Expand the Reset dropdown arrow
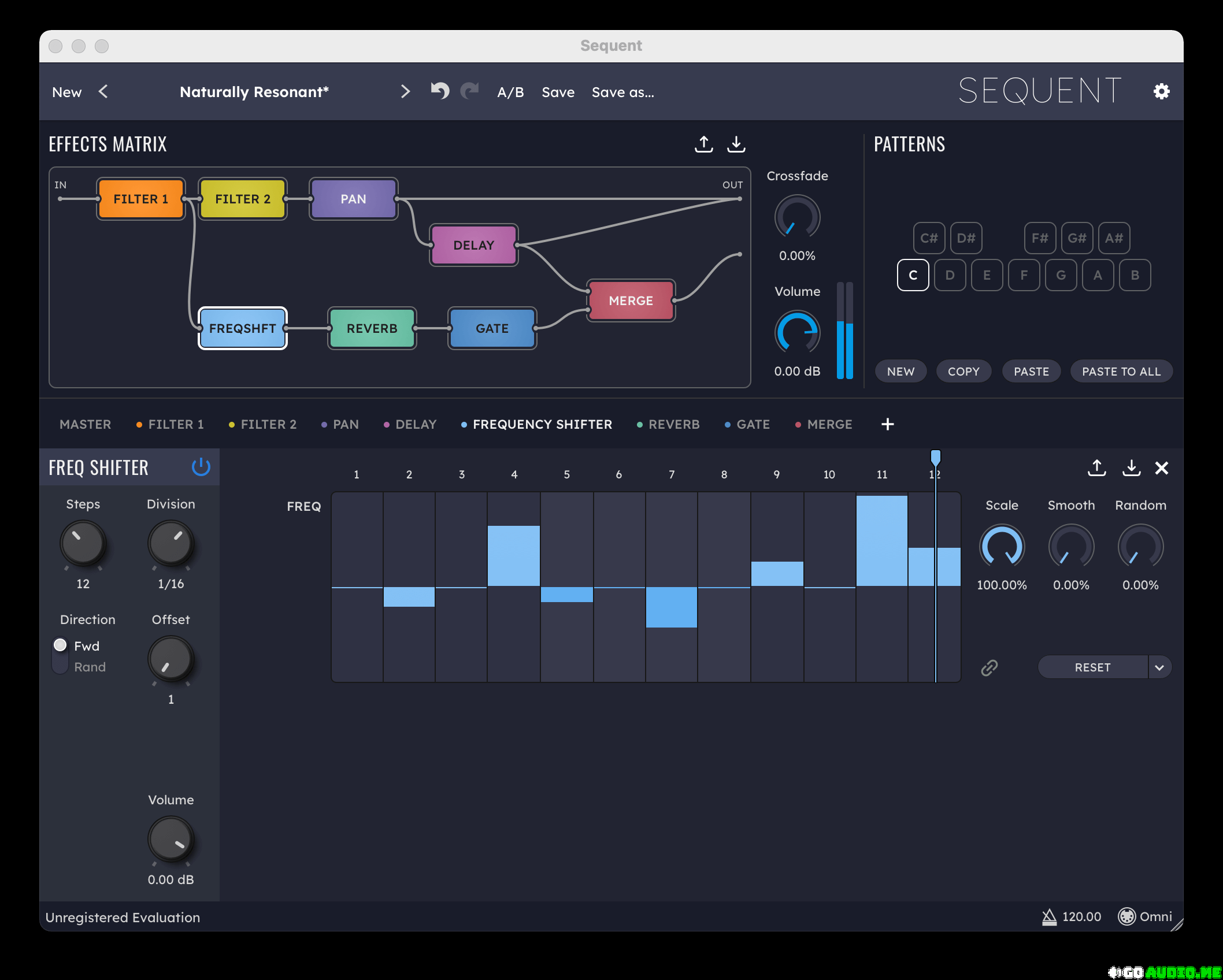1223x980 pixels. (1159, 668)
